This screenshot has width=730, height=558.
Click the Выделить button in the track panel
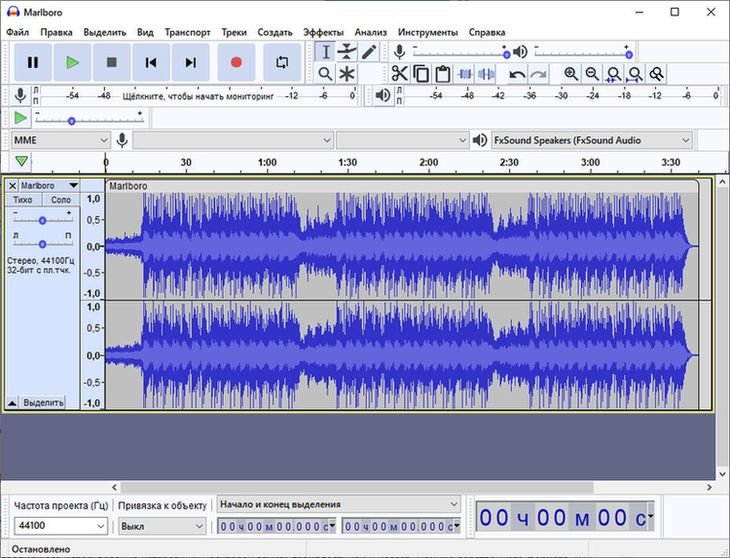[x=43, y=402]
